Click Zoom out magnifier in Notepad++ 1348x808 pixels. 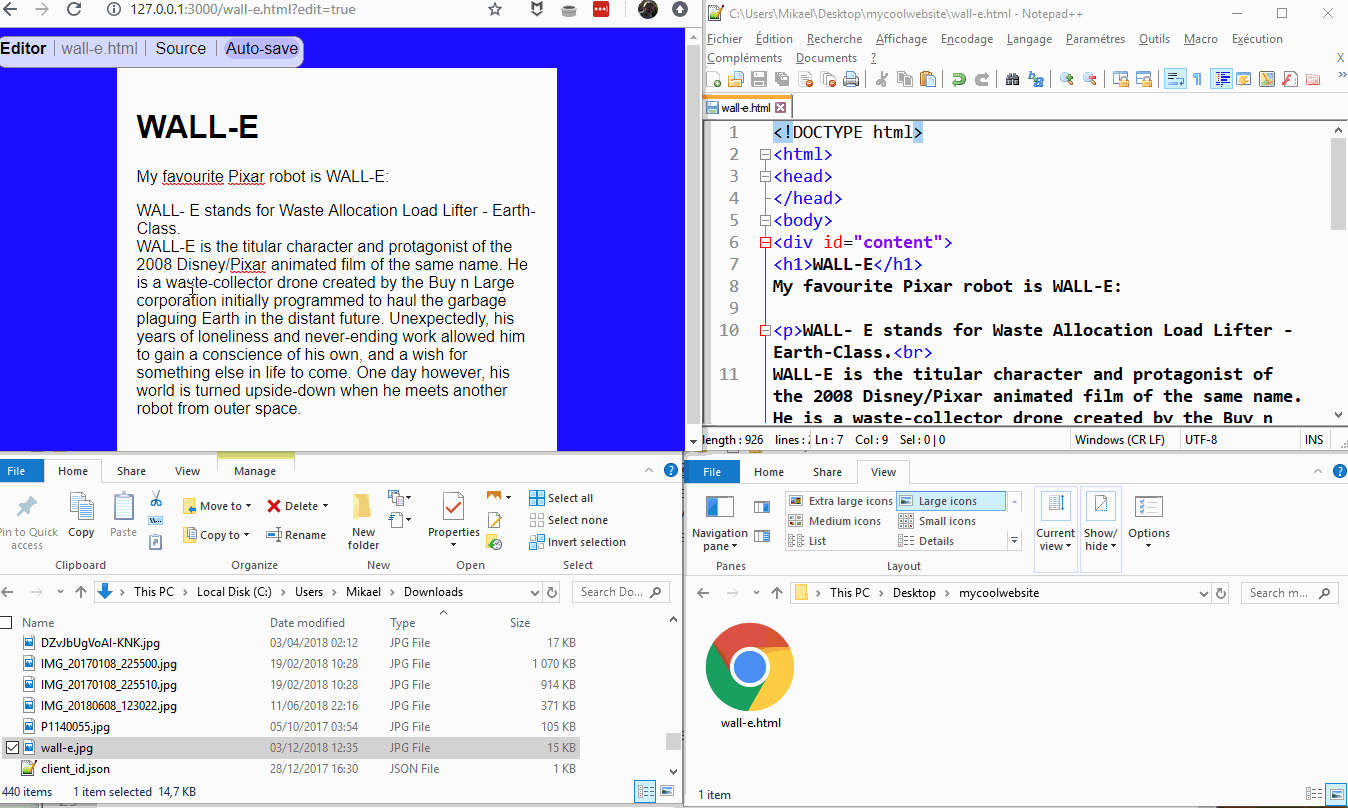1090,80
